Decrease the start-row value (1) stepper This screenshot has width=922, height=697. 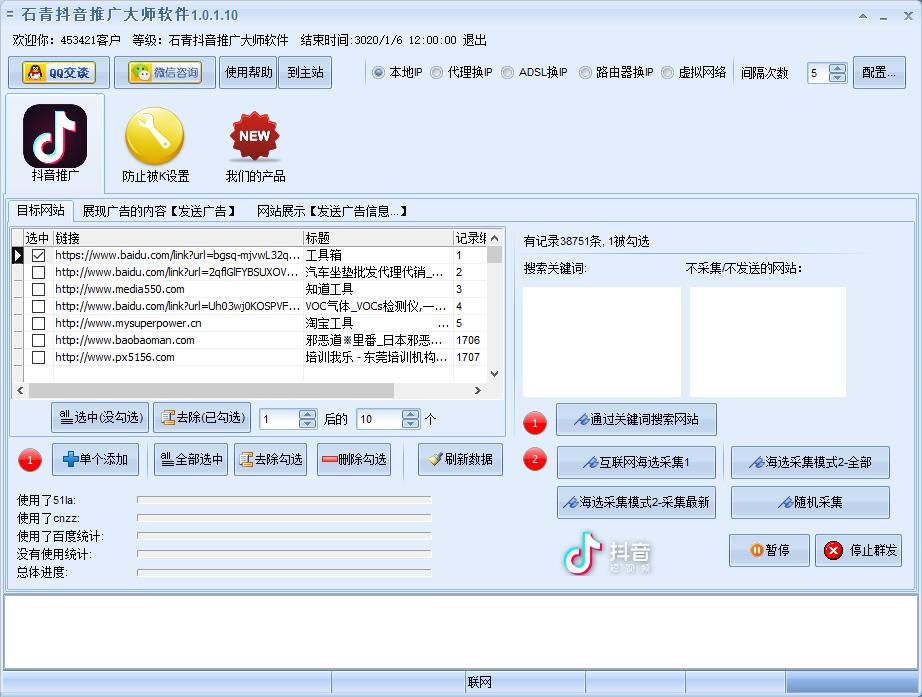pyautogui.click(x=308, y=423)
